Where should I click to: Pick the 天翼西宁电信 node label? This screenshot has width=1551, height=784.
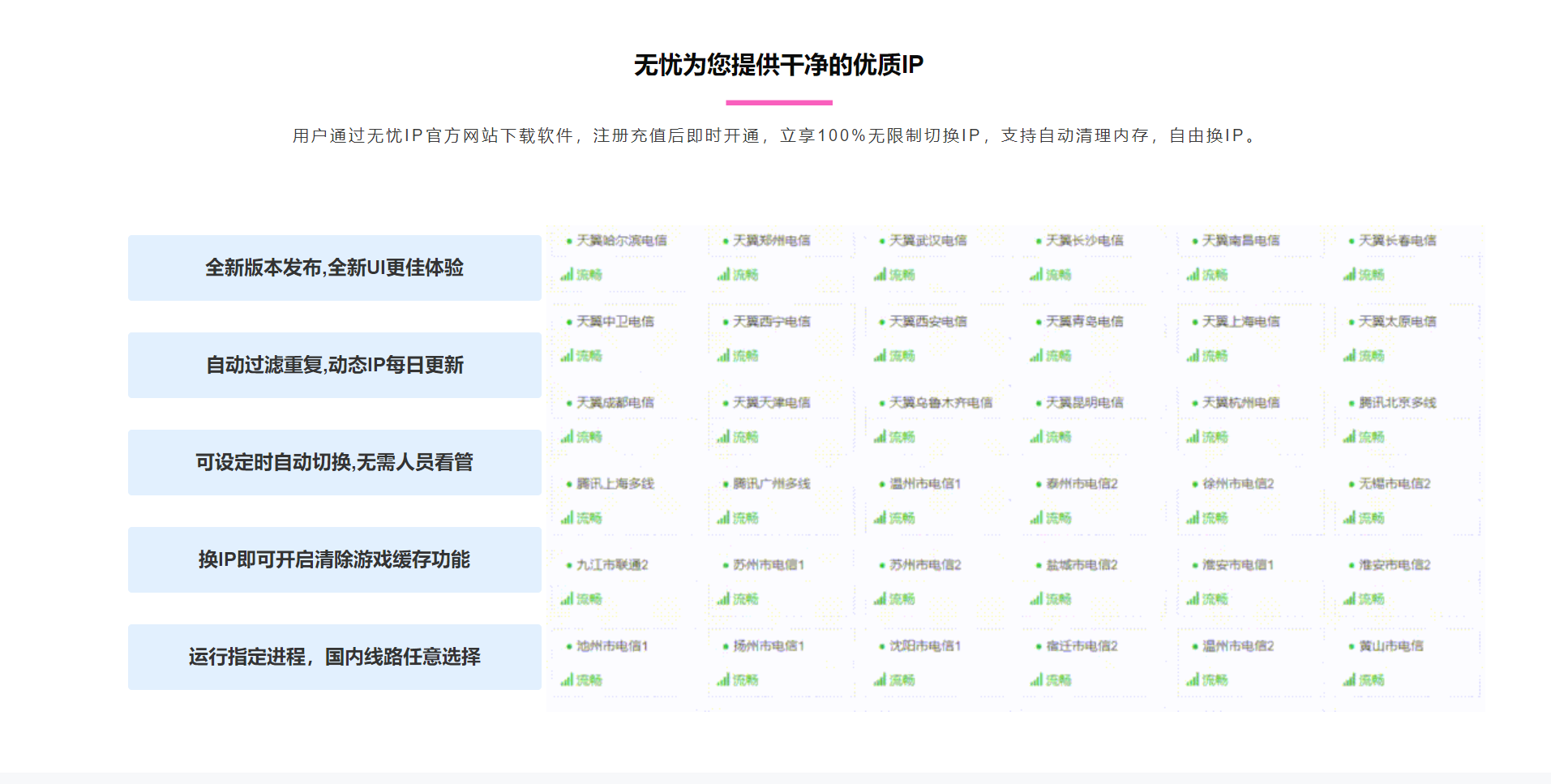coord(772,322)
